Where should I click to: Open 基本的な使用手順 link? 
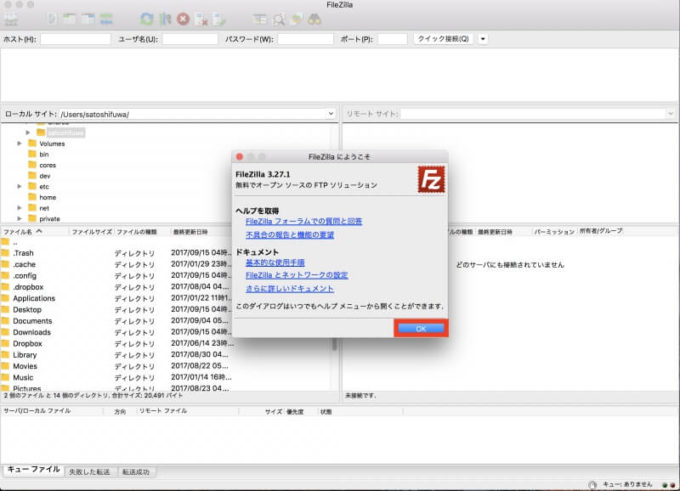[x=275, y=262]
